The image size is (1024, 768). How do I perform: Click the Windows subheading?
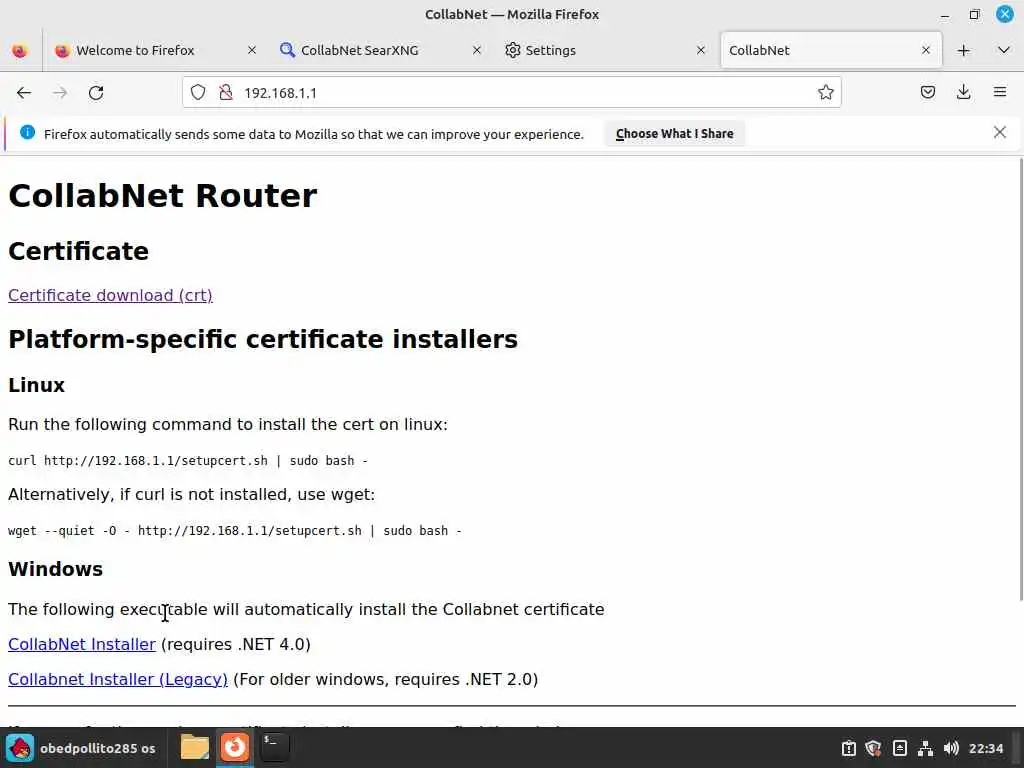pyautogui.click(x=56, y=569)
